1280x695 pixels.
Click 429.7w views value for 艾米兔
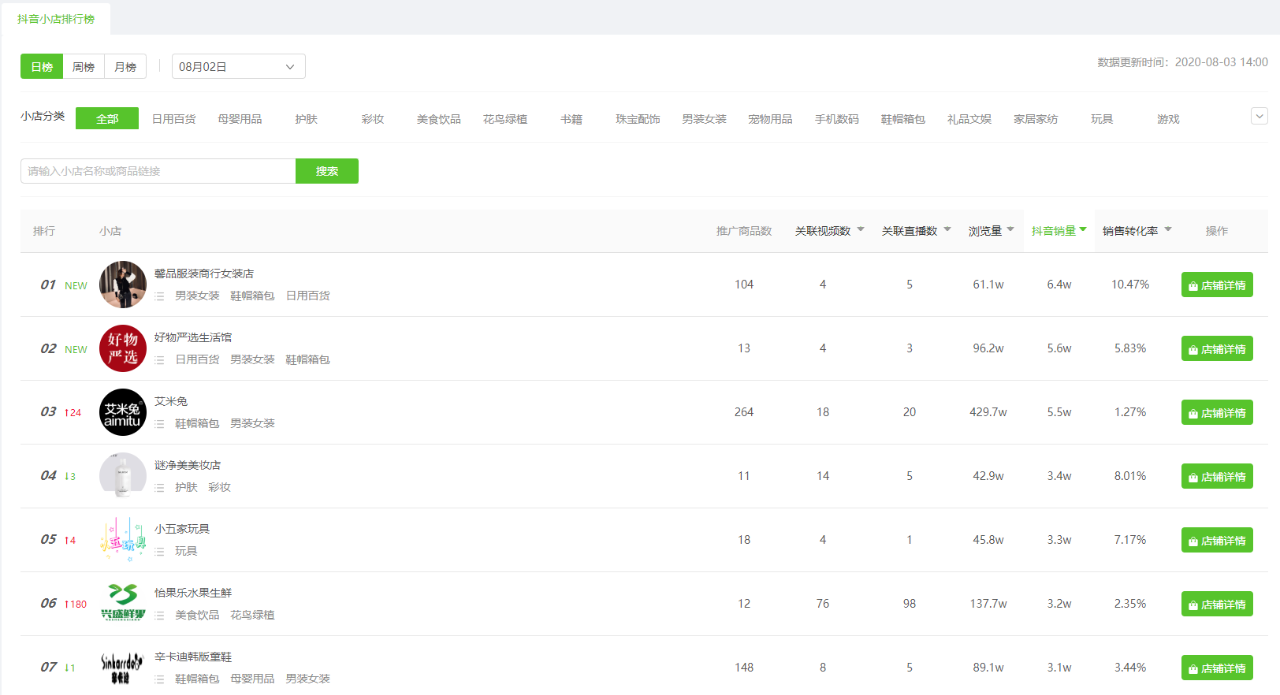(986, 412)
